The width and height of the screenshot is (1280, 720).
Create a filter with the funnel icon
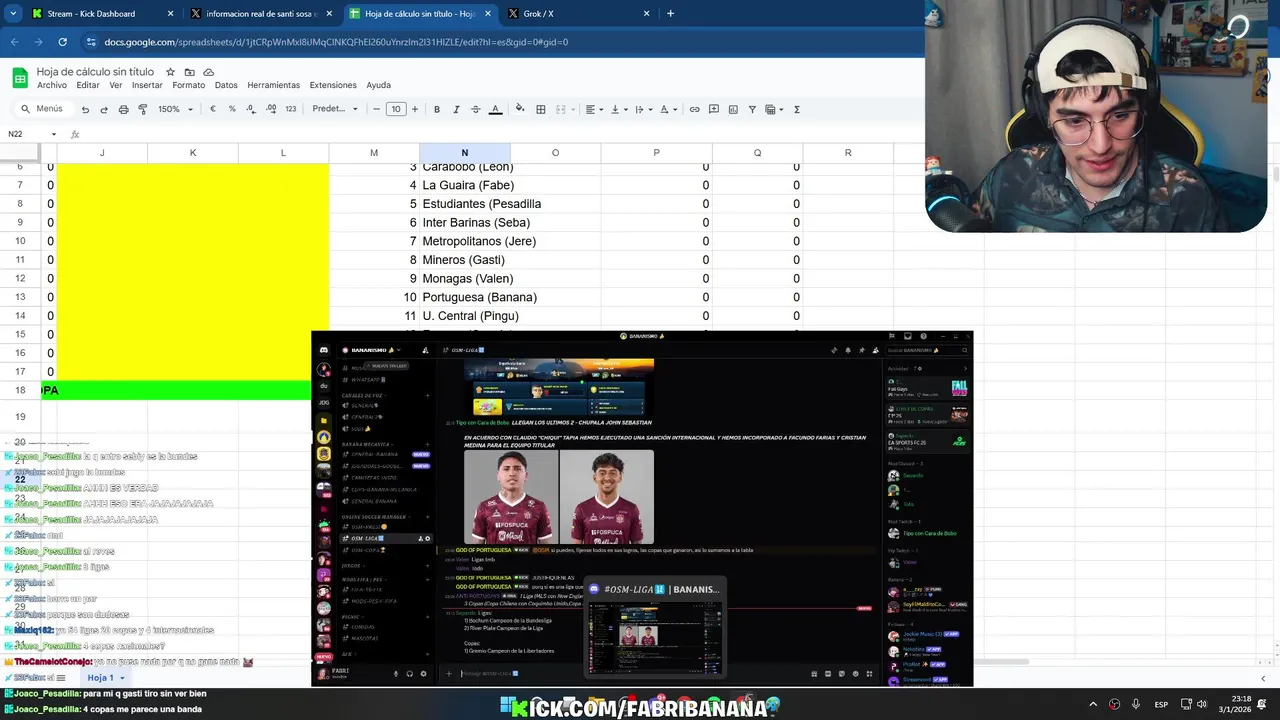(x=752, y=109)
